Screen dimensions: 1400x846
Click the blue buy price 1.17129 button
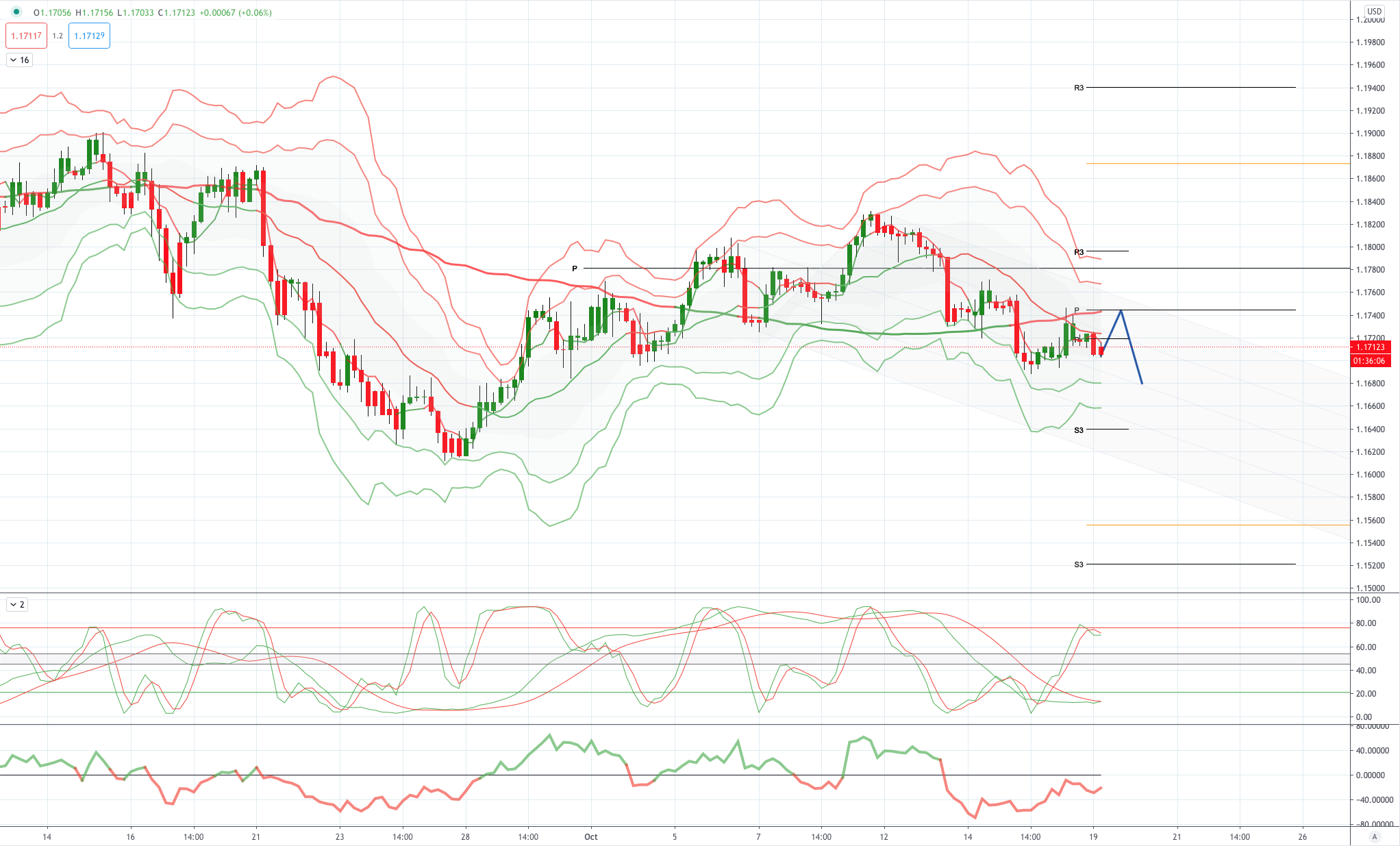89,36
